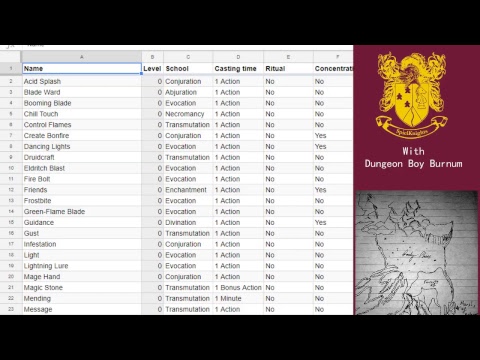Select the Magic Stone cell

pos(82,288)
